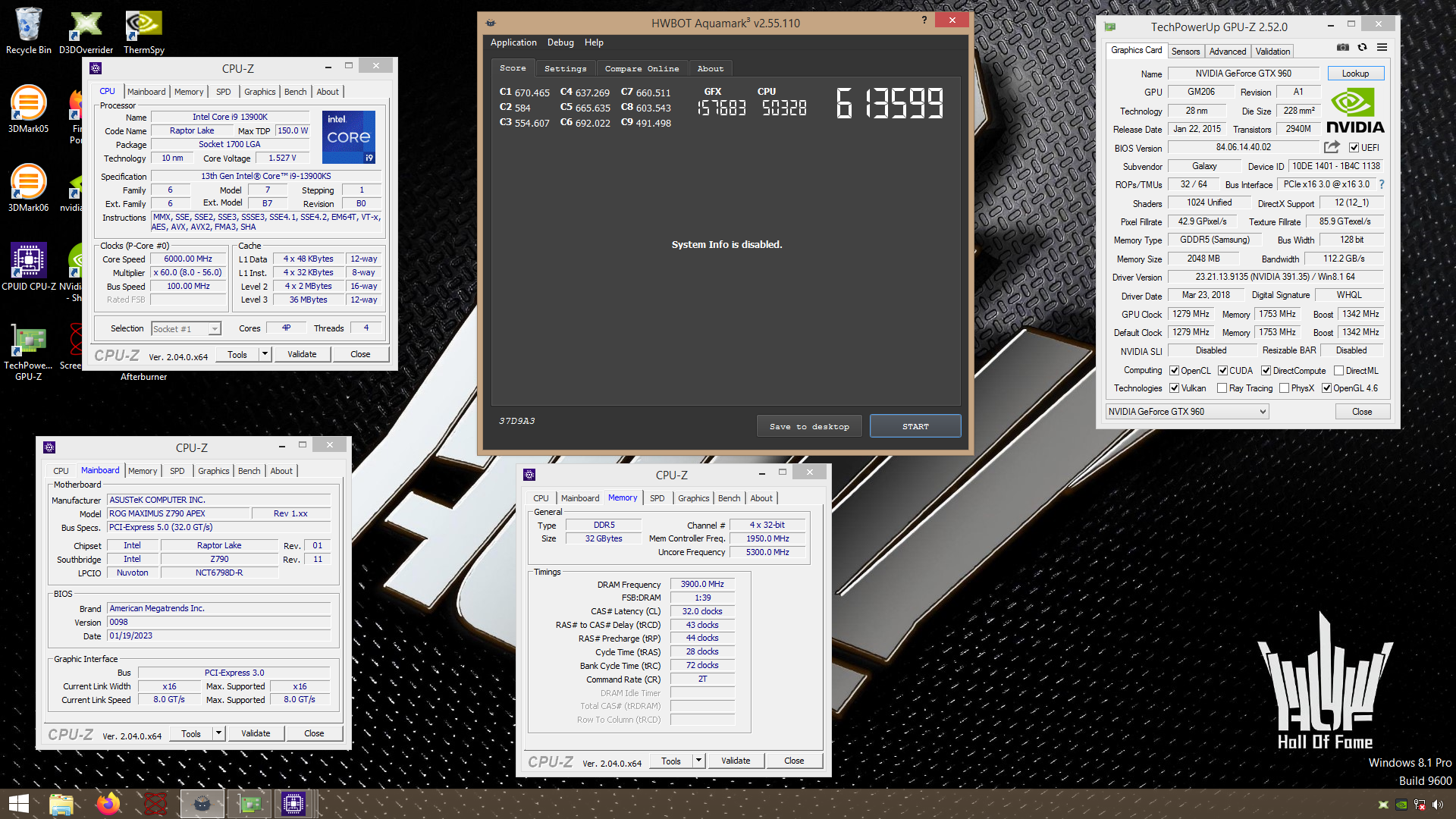Click the Tools button in CPU-Z CPU window
The width and height of the screenshot is (1456, 819).
point(237,354)
